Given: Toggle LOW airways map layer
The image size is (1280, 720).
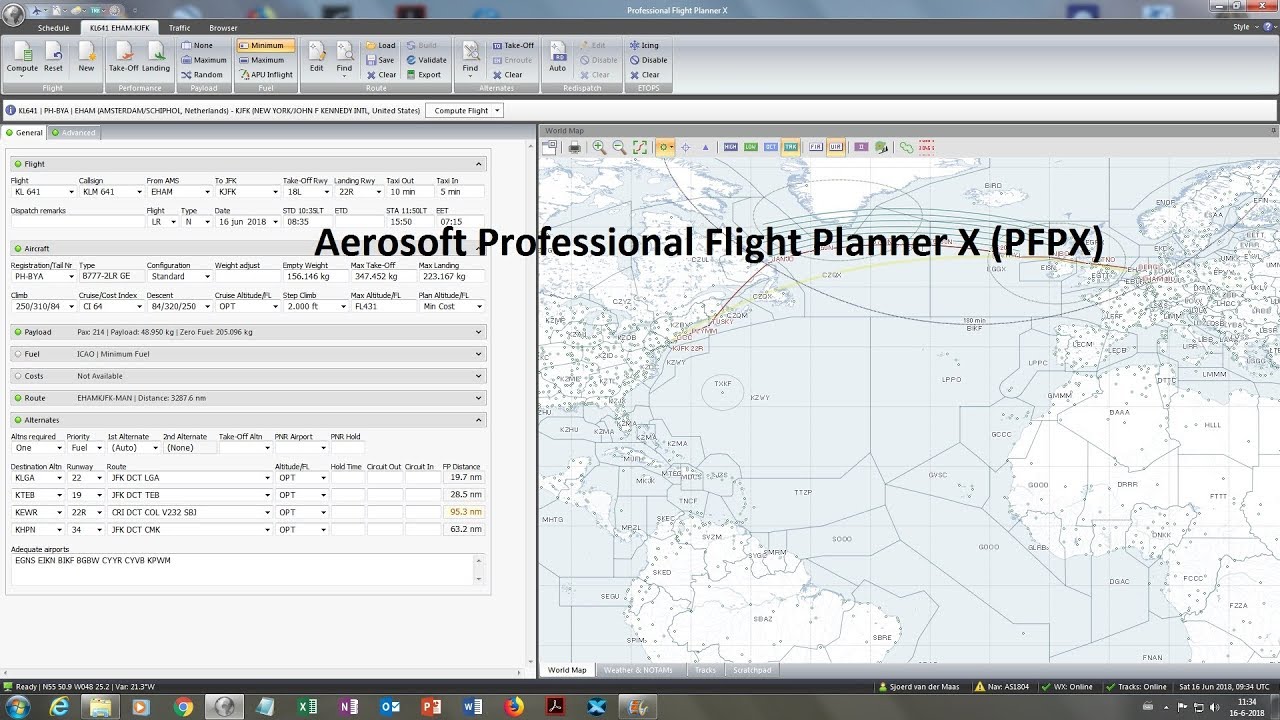Looking at the screenshot, I should point(750,147).
